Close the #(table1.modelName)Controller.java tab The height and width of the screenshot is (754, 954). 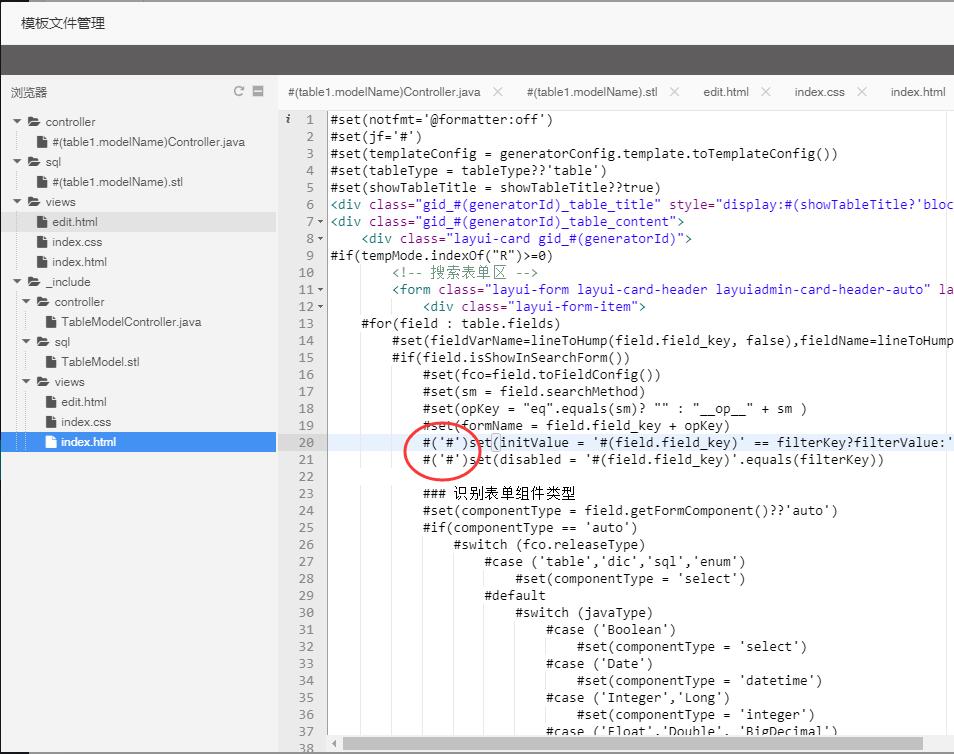[x=498, y=91]
